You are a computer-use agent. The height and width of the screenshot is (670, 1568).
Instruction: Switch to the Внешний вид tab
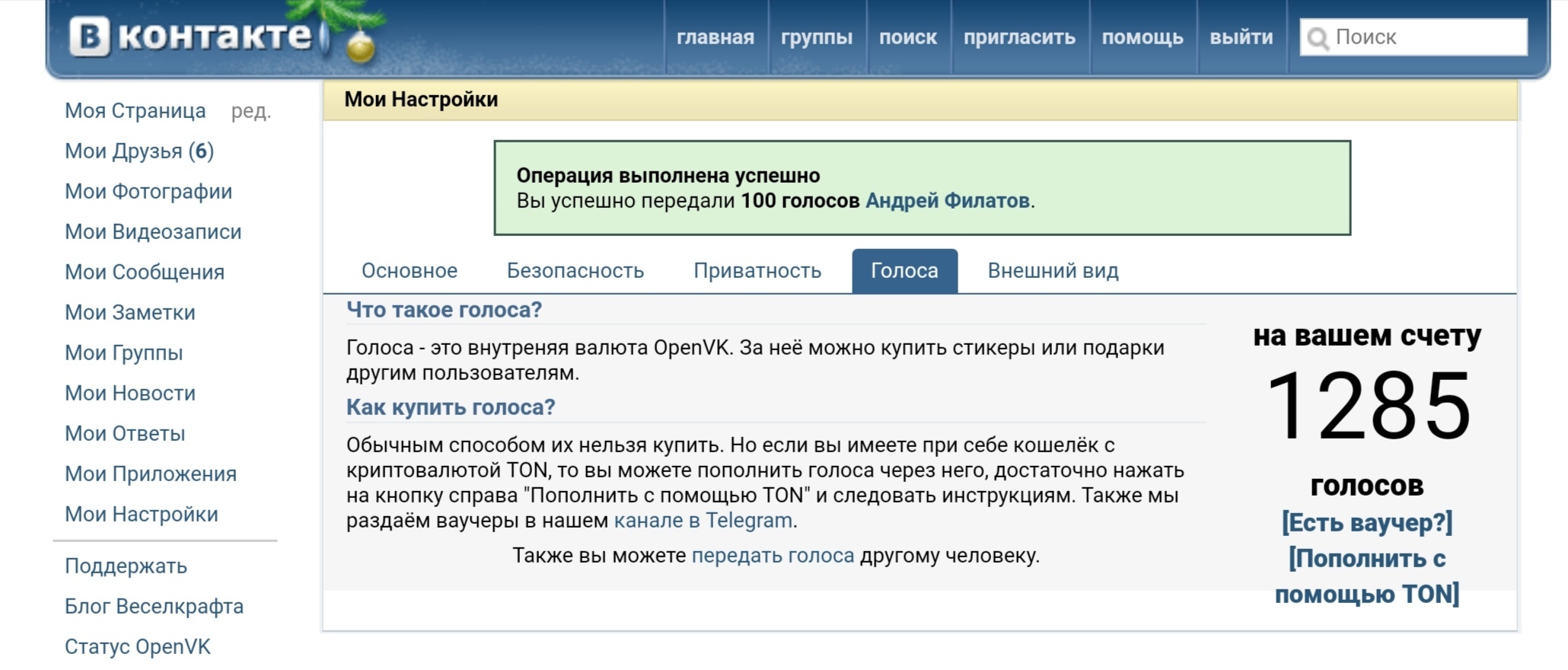1053,271
